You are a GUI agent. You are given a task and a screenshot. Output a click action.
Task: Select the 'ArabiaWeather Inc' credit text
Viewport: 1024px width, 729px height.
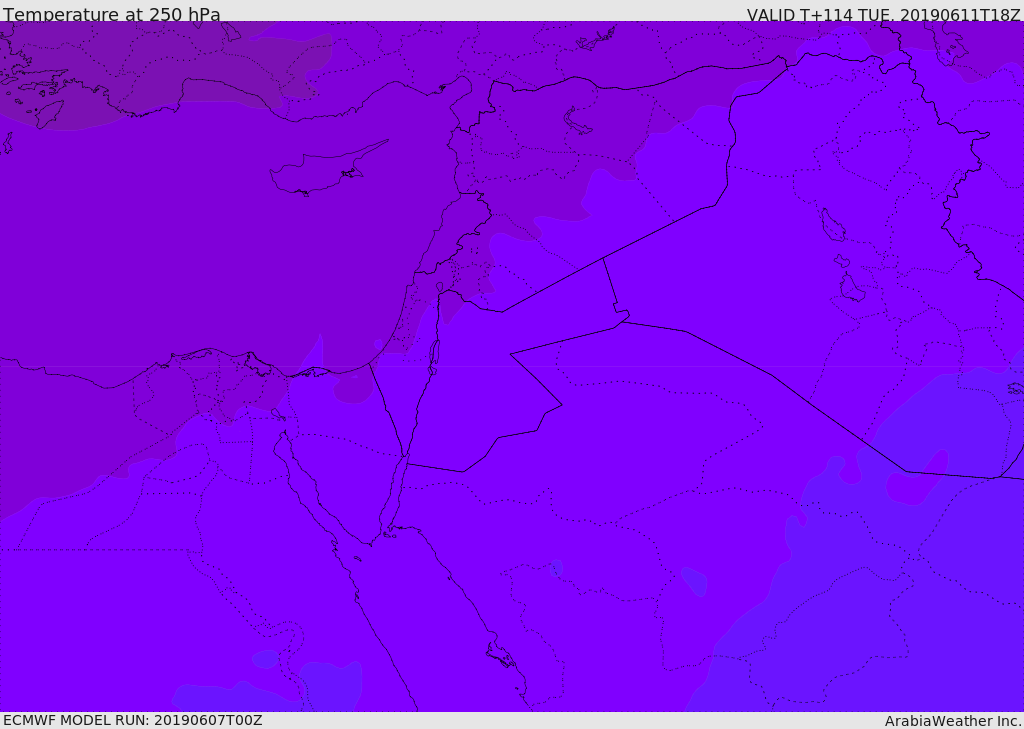click(953, 721)
